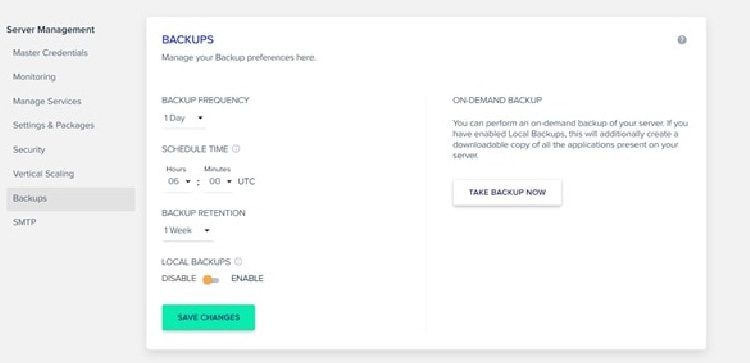
Task: Click the Schedule Time info icon
Action: click(236, 149)
